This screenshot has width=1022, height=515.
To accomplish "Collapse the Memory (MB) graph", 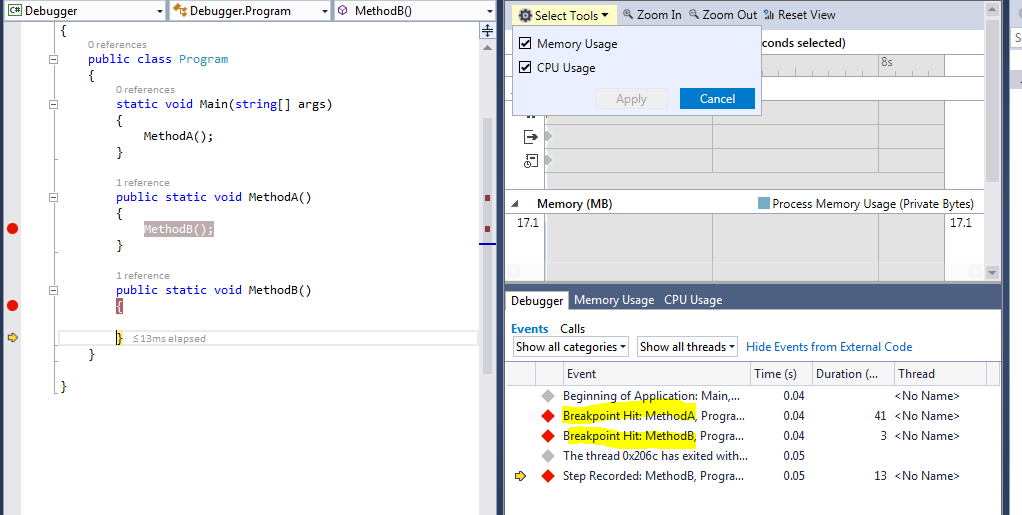I will tap(515, 204).
